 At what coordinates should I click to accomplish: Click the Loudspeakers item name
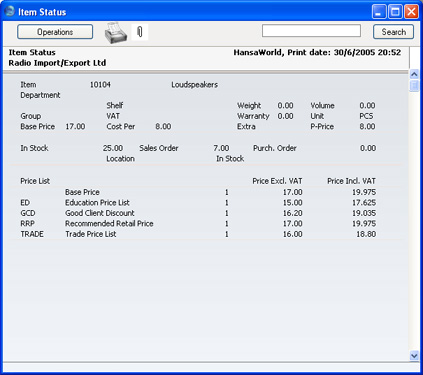[194, 85]
